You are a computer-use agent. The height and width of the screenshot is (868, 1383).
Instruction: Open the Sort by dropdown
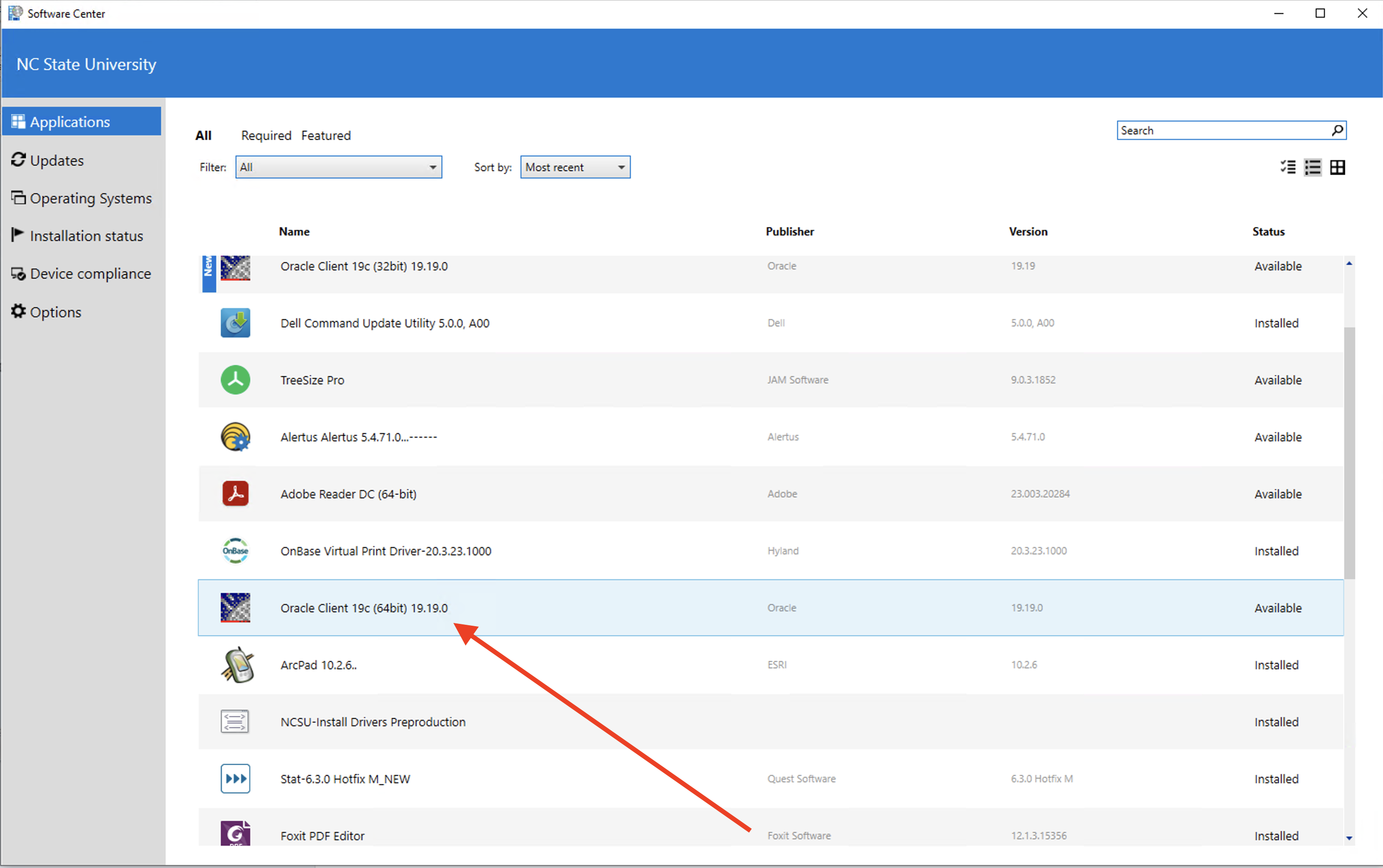[x=575, y=167]
